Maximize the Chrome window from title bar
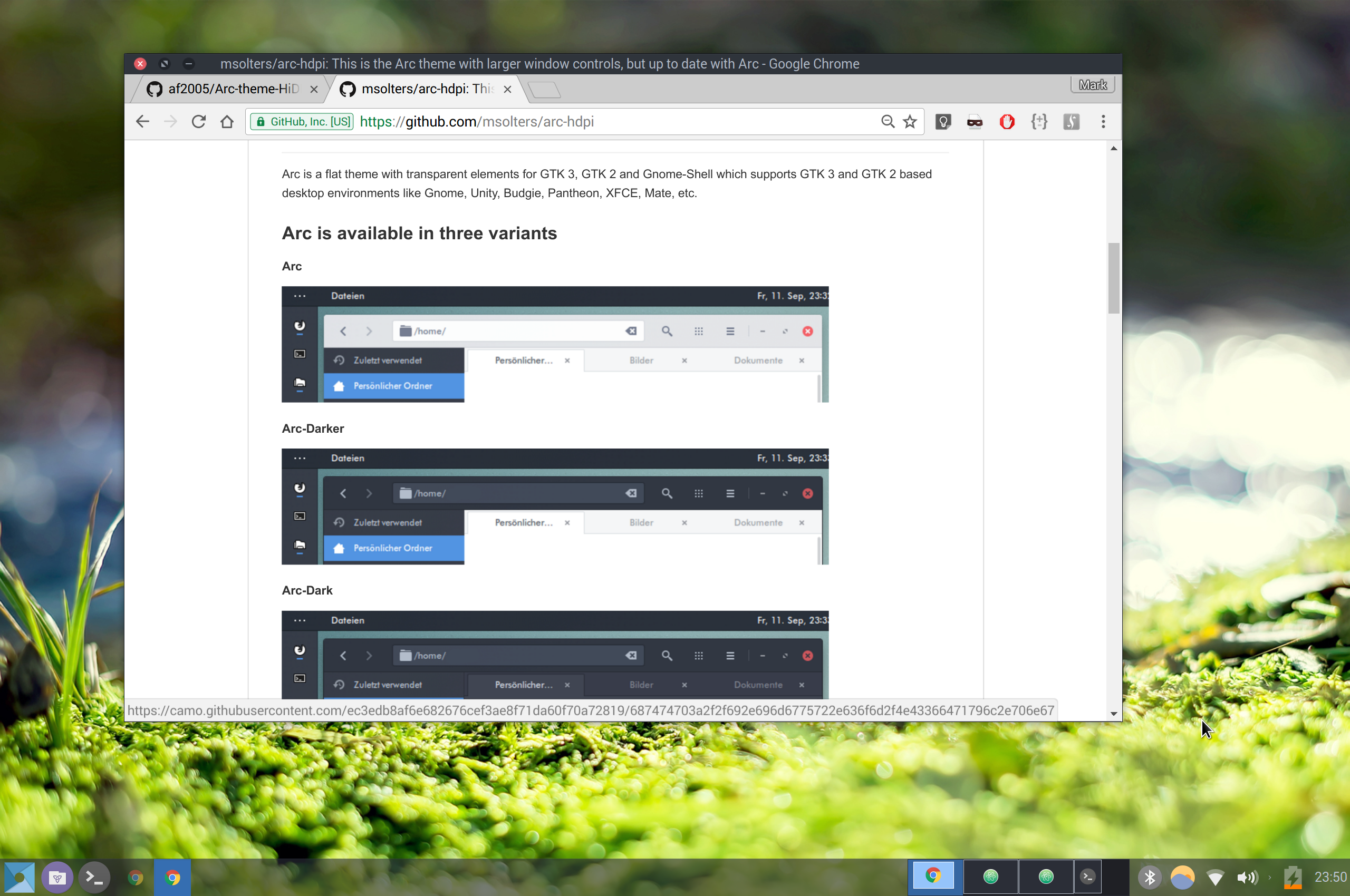This screenshot has width=1350, height=896. click(x=164, y=63)
